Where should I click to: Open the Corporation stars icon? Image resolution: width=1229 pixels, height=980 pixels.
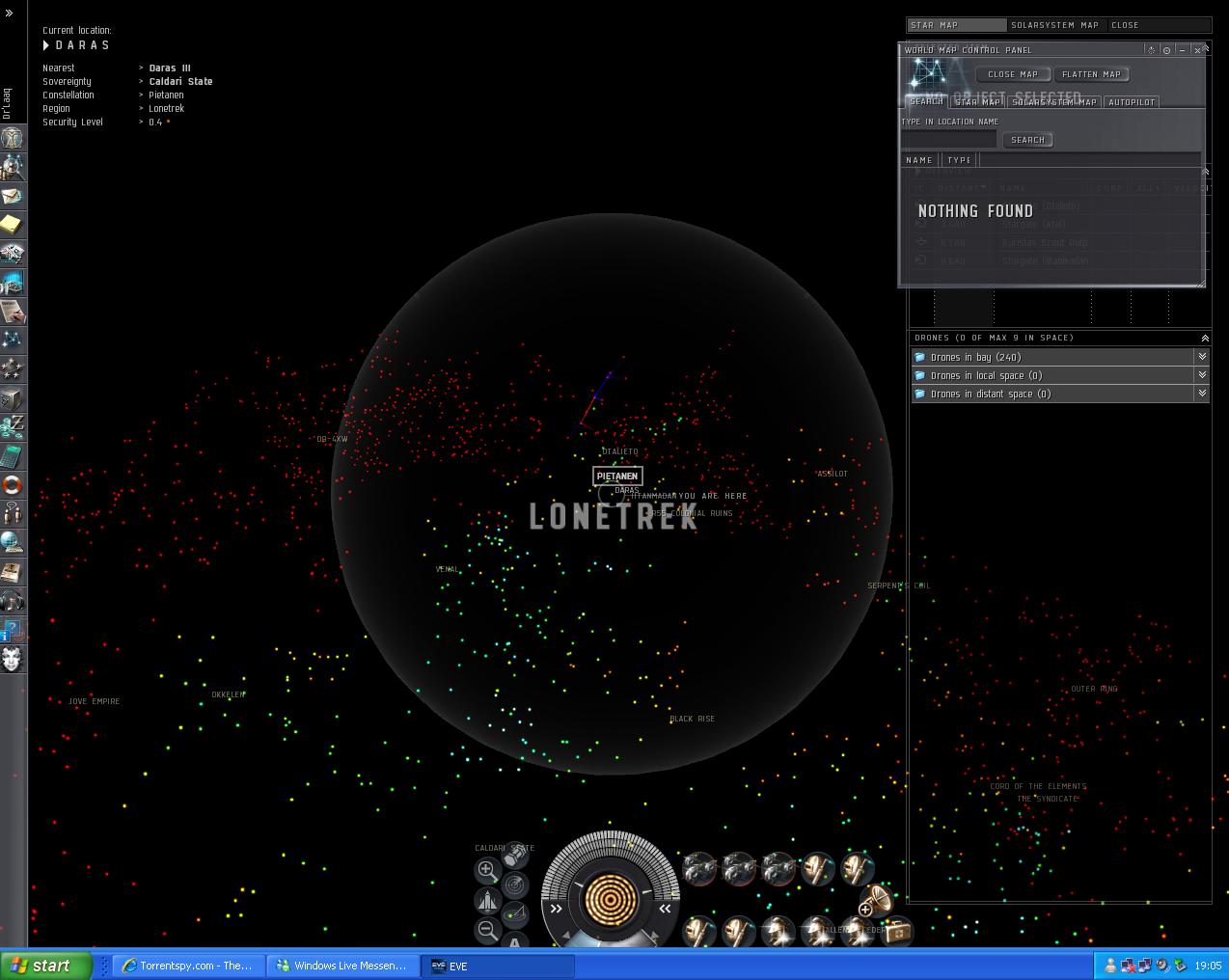point(12,368)
